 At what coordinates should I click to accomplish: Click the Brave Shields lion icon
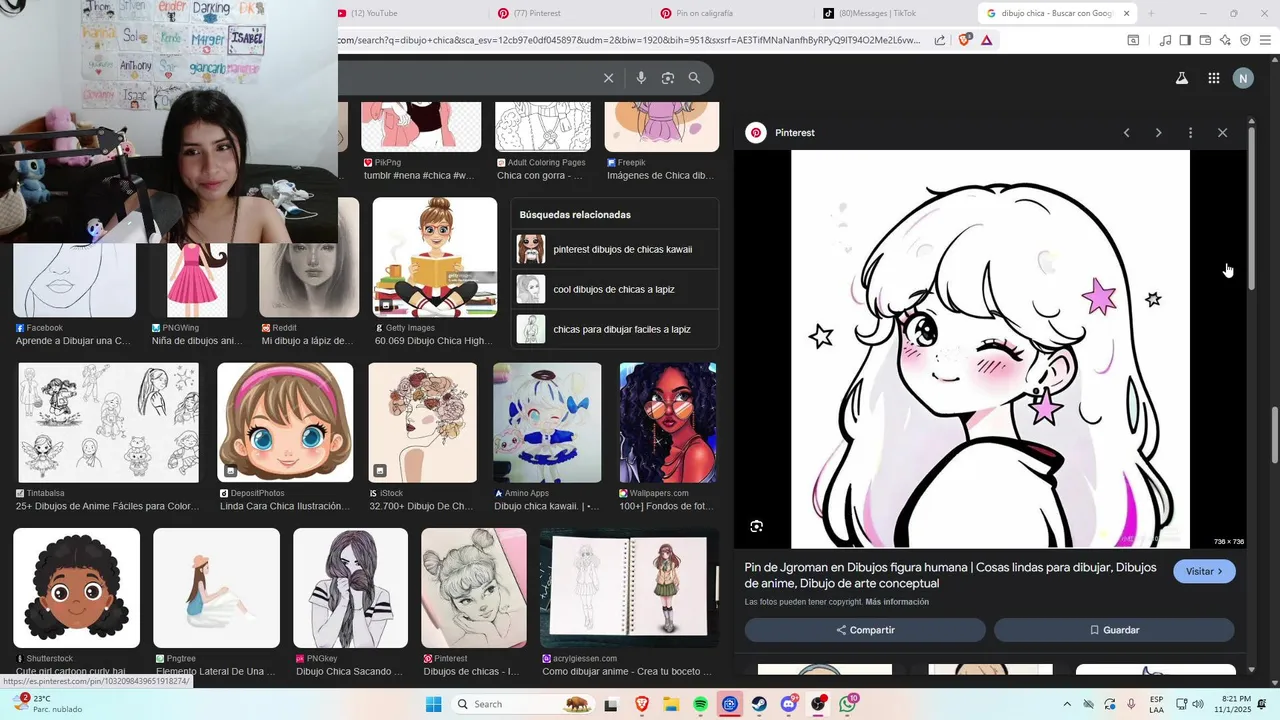pyautogui.click(x=964, y=40)
